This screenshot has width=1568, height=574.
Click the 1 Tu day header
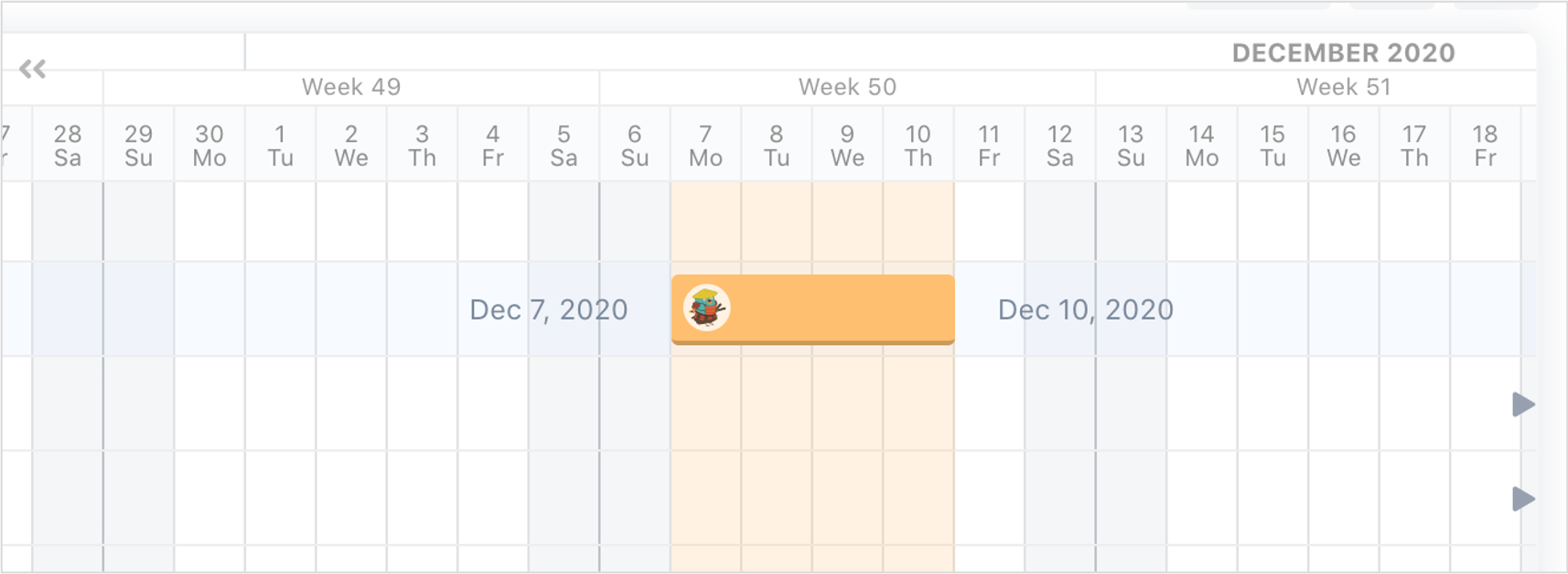280,146
